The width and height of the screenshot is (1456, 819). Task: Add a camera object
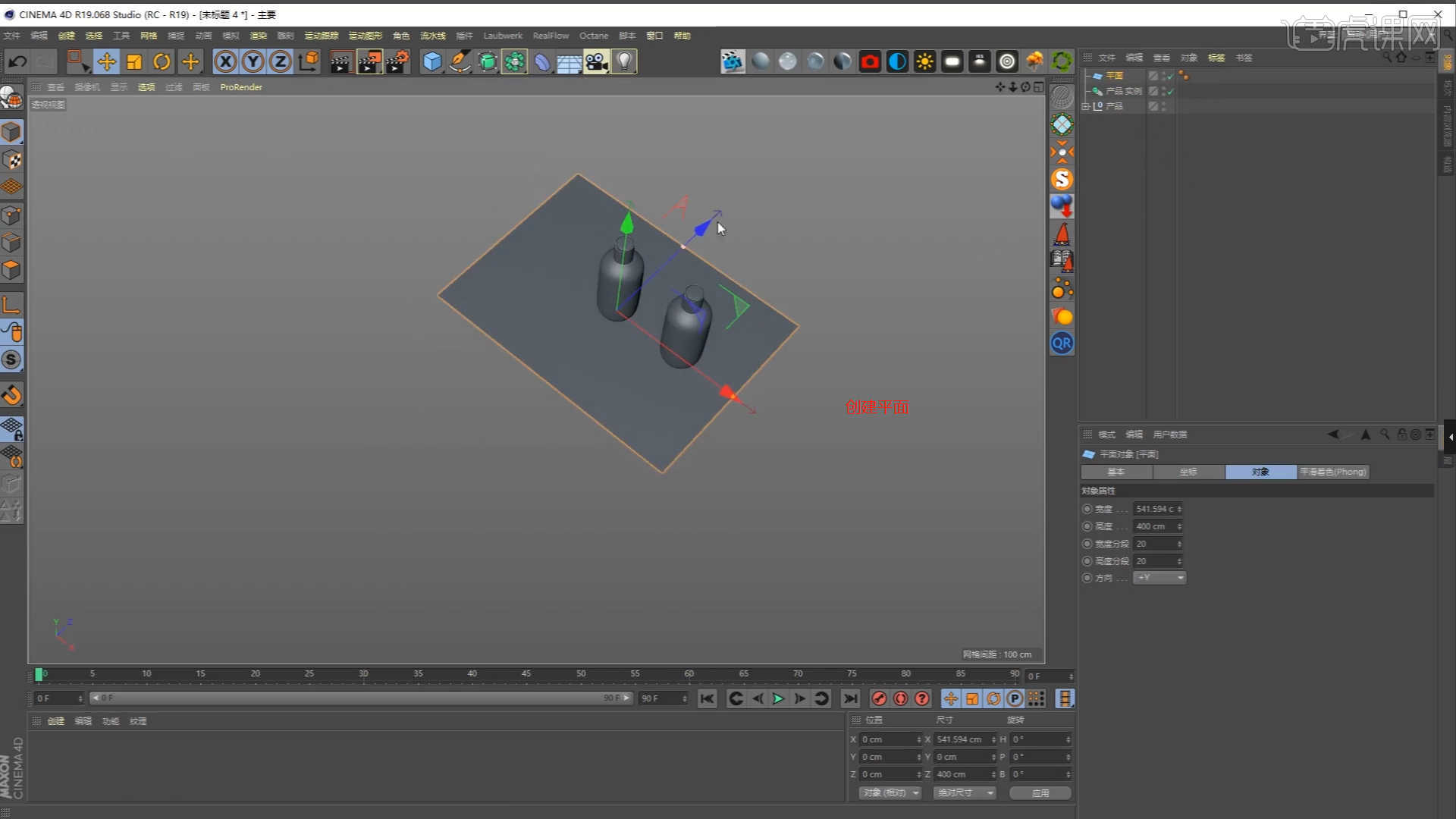[597, 61]
